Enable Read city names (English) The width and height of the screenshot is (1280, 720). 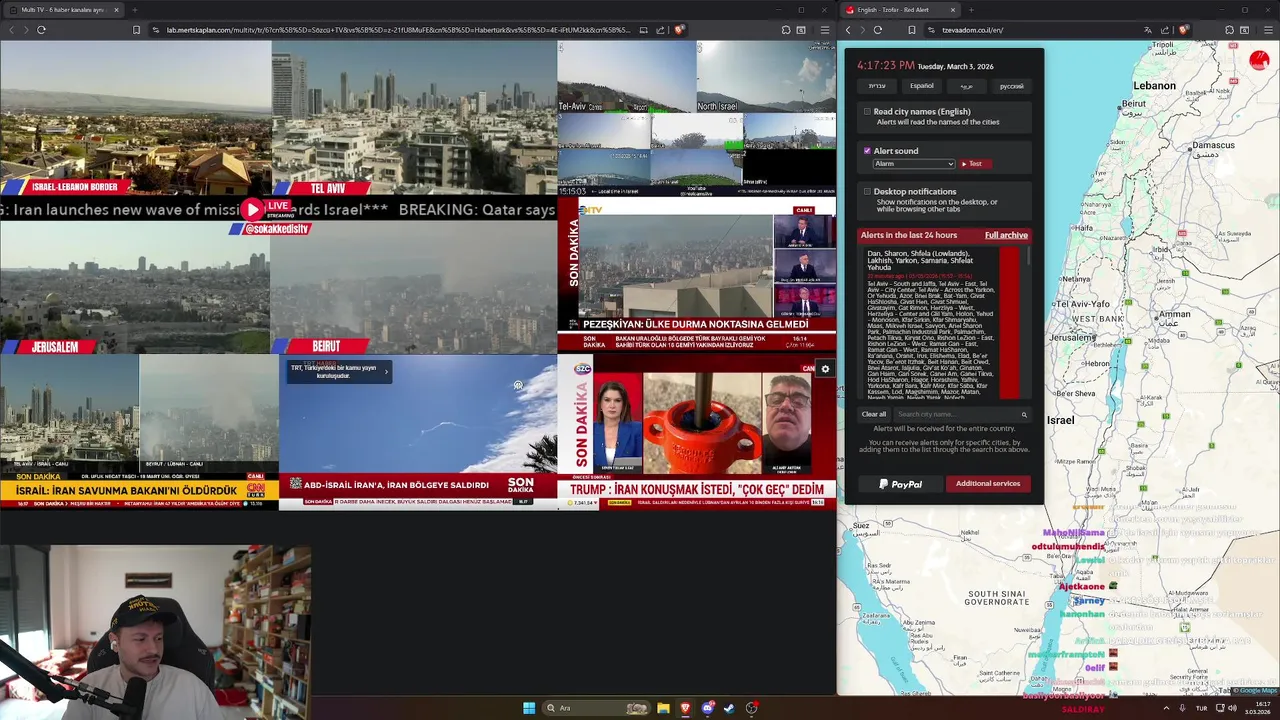tap(867, 112)
